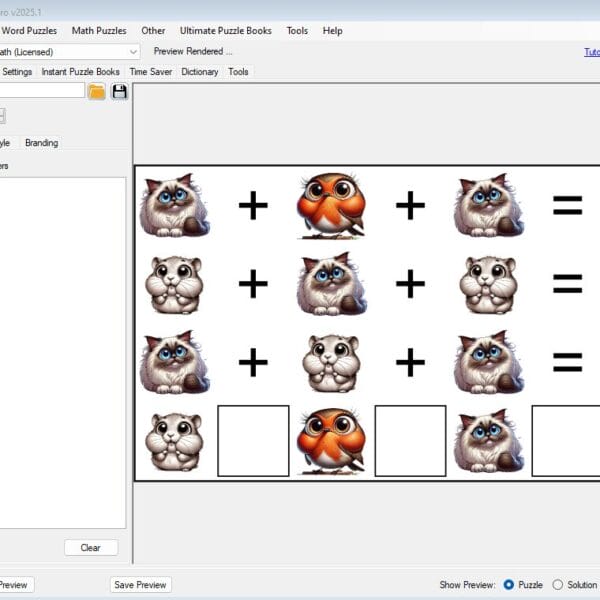This screenshot has height=600, width=600.
Task: Click the open folder icon
Action: [96, 91]
